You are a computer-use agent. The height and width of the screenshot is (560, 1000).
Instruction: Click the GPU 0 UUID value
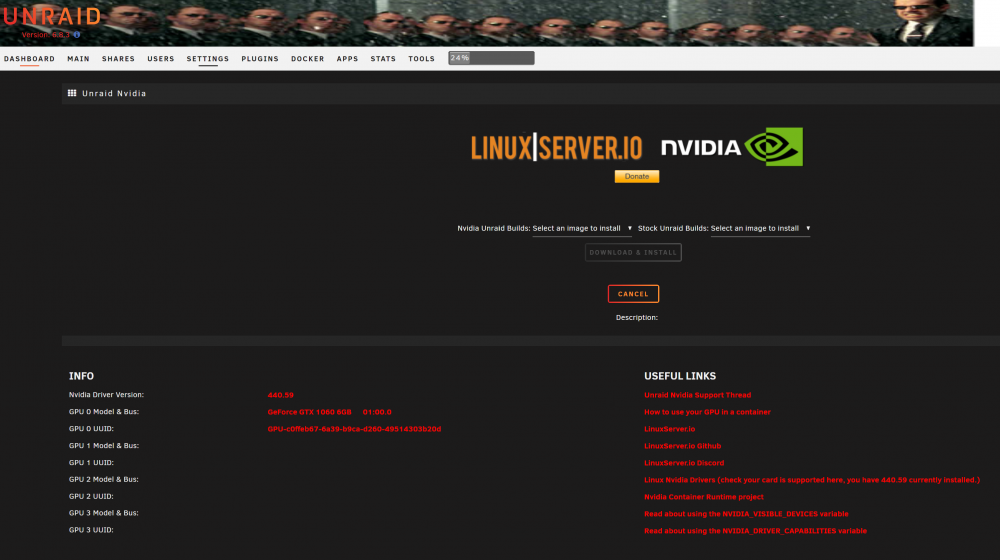pyautogui.click(x=354, y=429)
